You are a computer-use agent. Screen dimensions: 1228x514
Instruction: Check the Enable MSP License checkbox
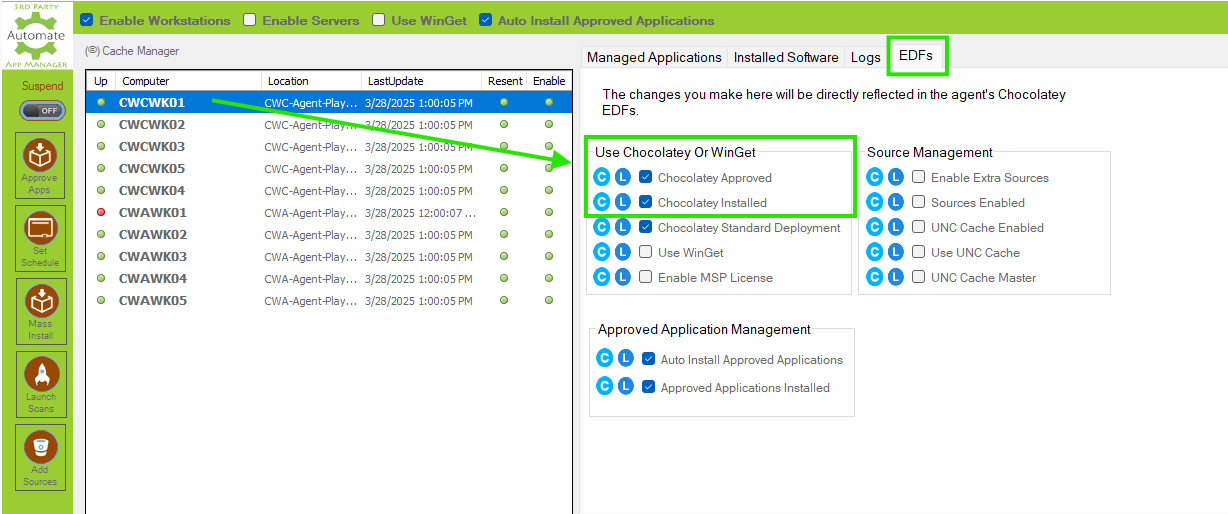coord(646,277)
